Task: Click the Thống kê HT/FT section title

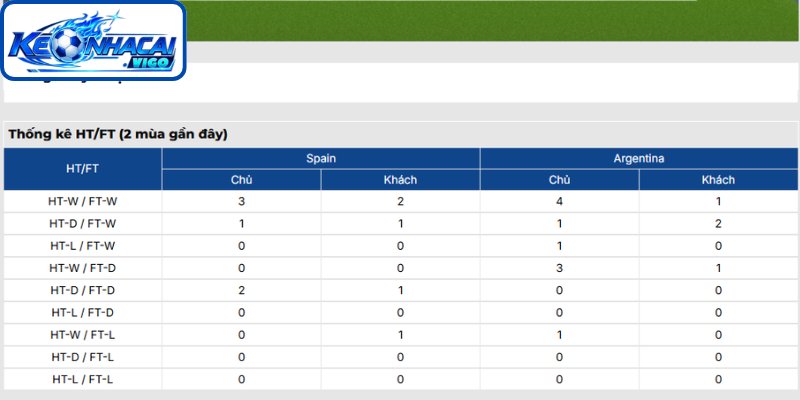Action: point(118,135)
